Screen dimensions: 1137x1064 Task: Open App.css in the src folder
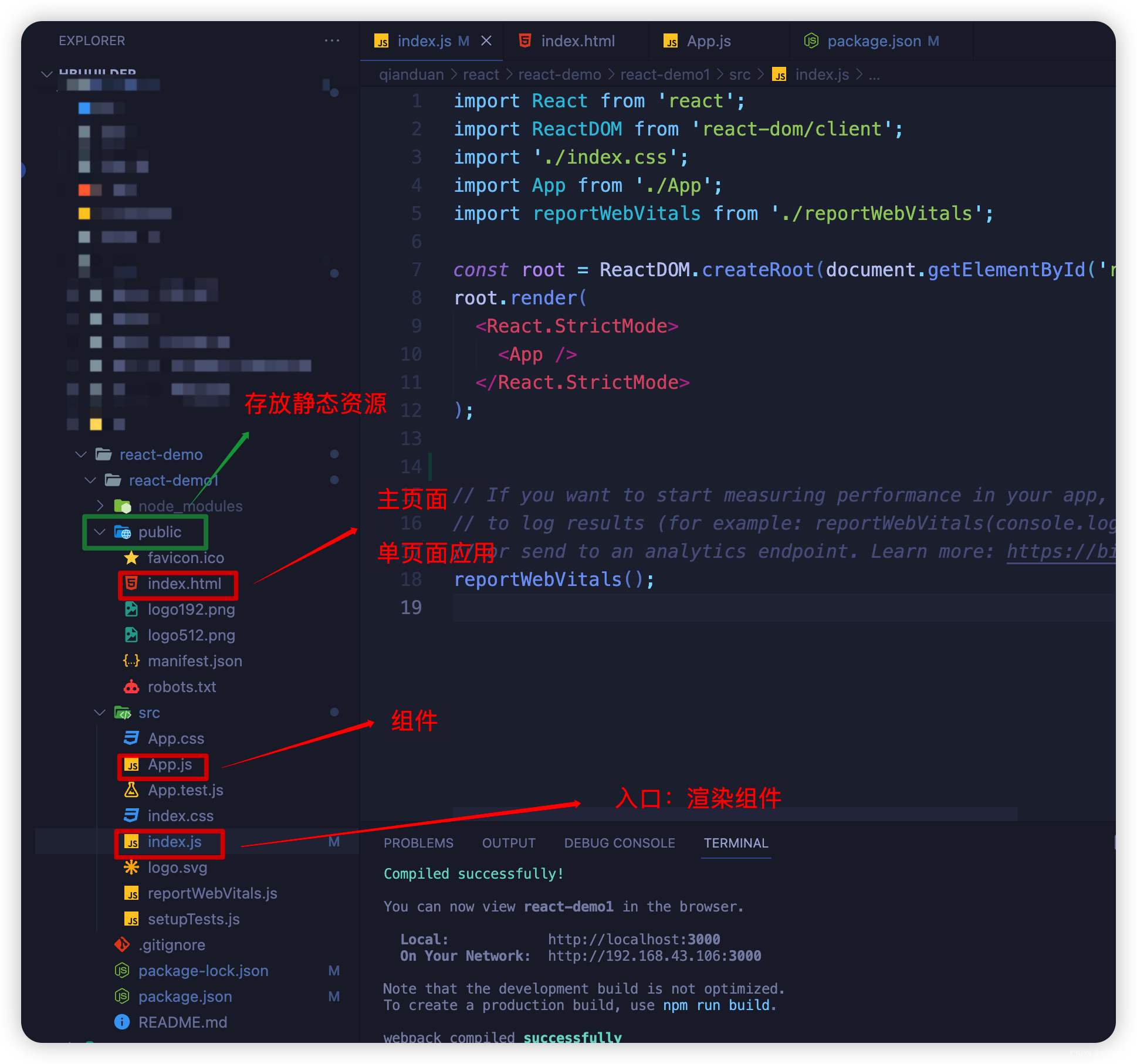[x=176, y=738]
